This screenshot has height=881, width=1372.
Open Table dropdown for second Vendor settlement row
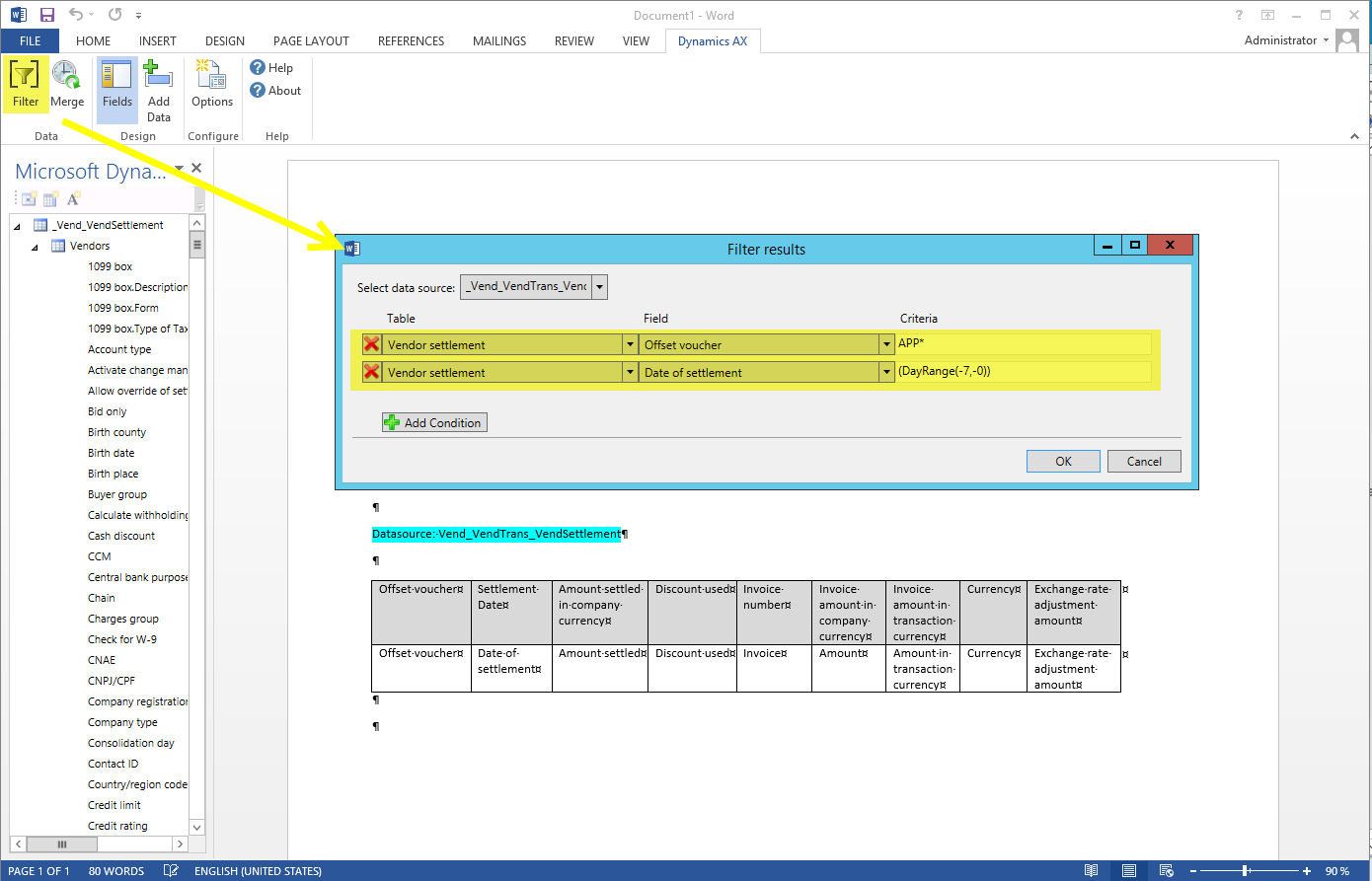tap(630, 372)
